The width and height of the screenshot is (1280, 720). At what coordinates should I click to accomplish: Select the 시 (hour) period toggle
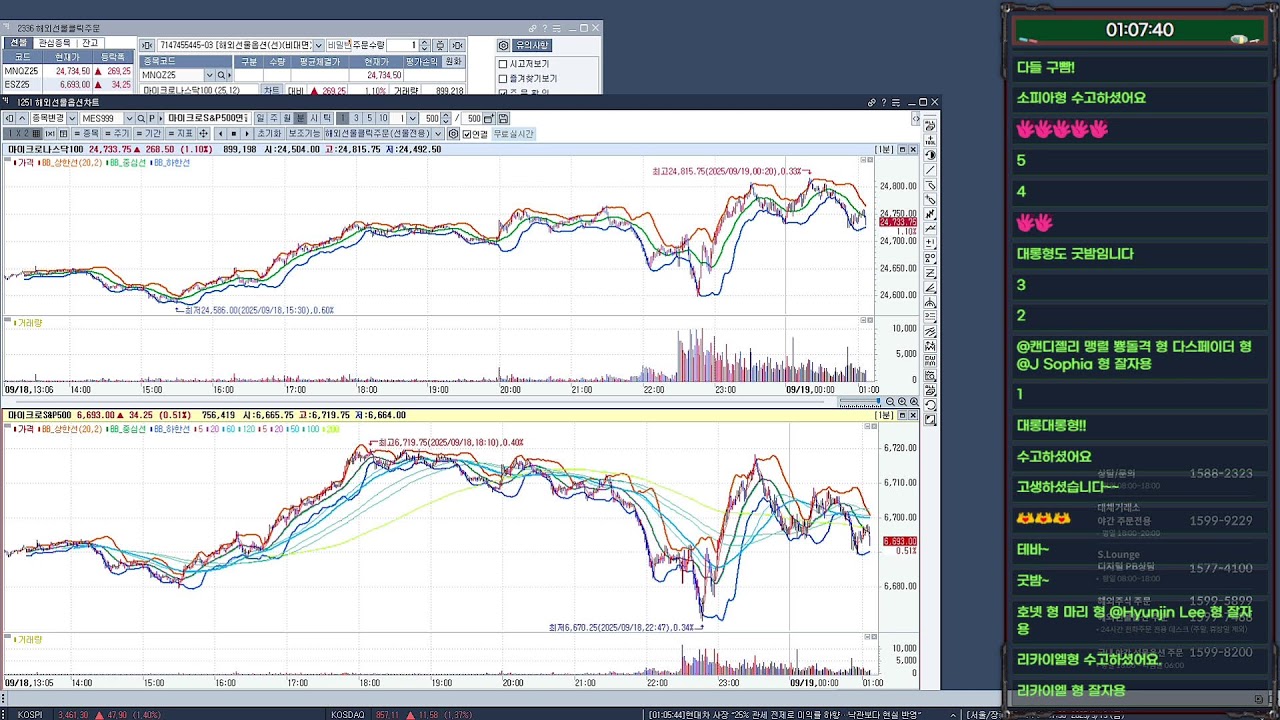[314, 118]
